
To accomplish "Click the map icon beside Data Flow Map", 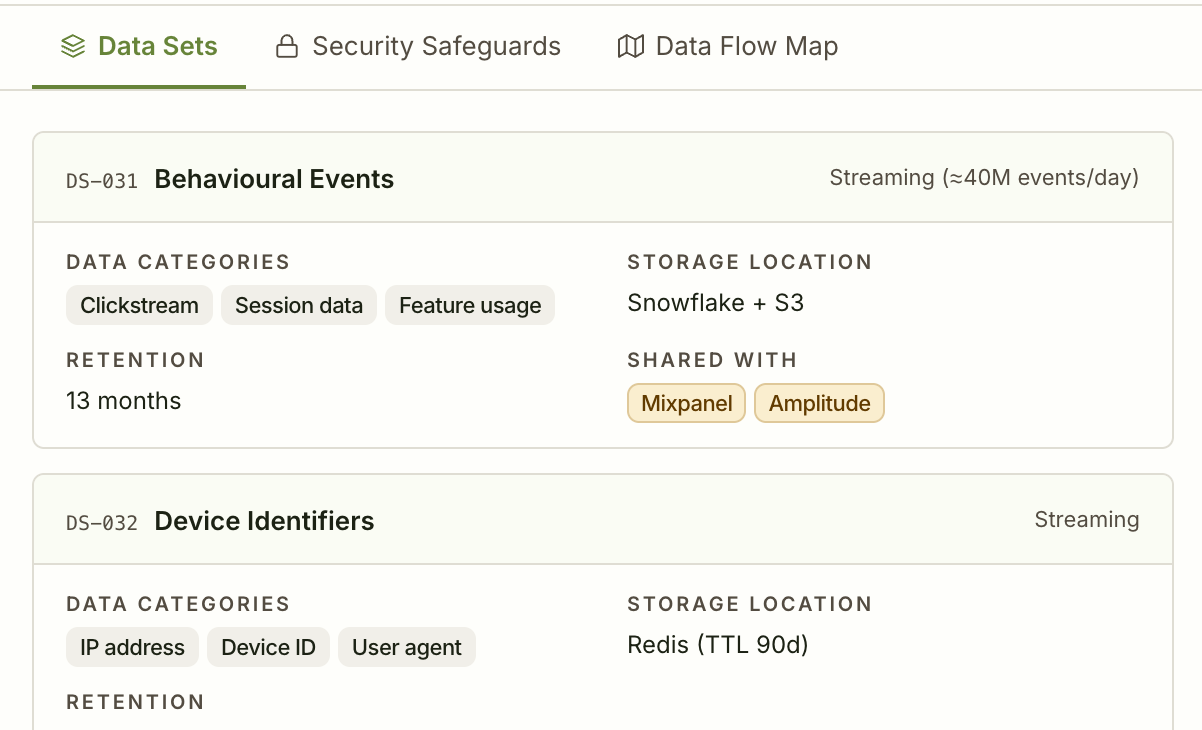I will 630,46.
